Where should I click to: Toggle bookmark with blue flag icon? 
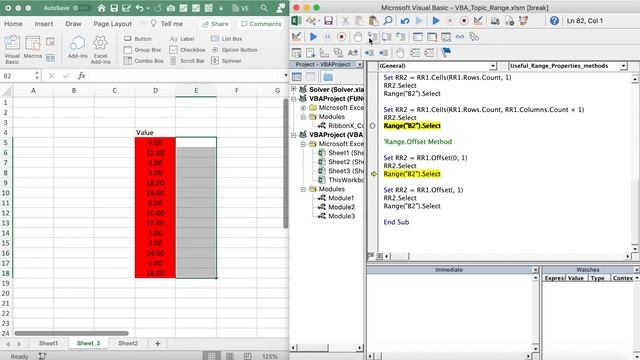coord(446,52)
